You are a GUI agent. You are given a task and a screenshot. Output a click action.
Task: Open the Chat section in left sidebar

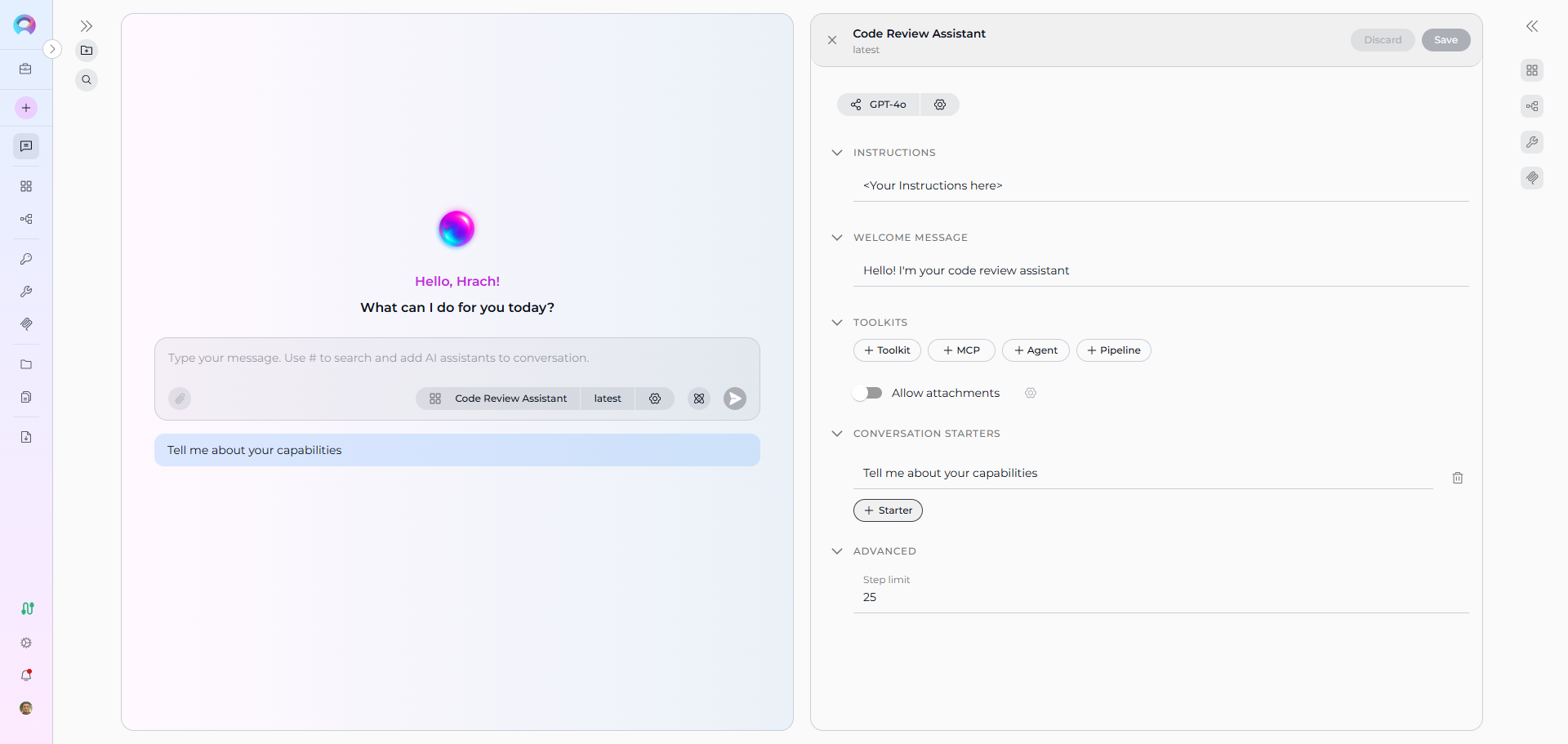pyautogui.click(x=26, y=146)
